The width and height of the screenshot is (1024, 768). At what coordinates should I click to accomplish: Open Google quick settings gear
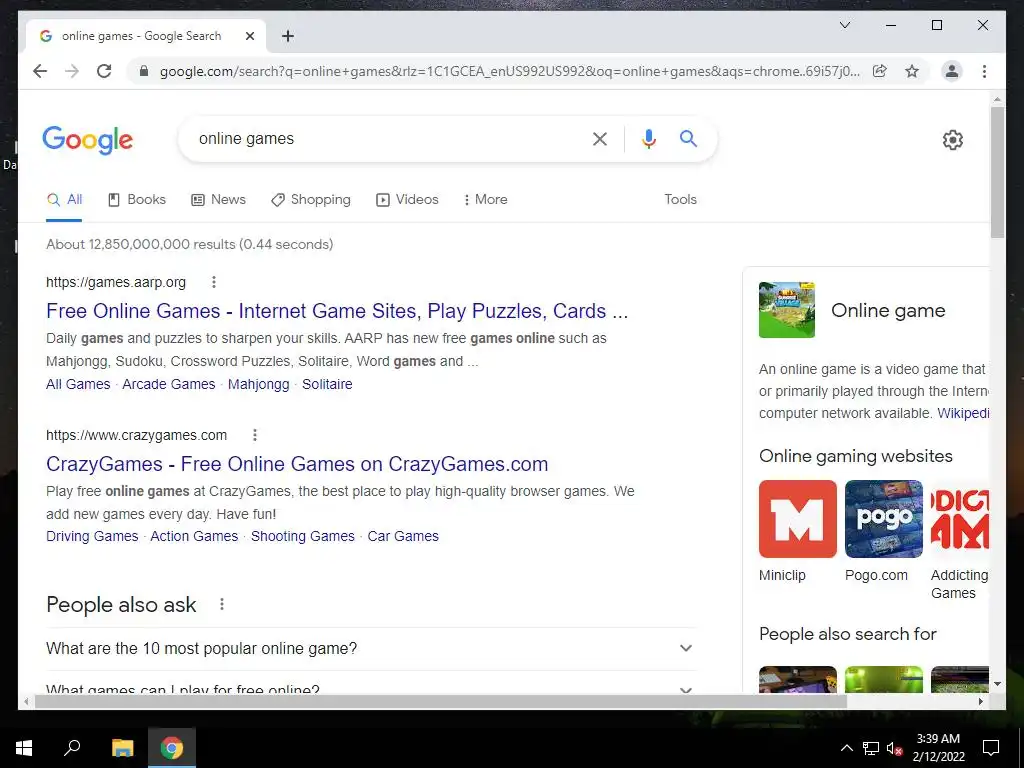coord(953,140)
